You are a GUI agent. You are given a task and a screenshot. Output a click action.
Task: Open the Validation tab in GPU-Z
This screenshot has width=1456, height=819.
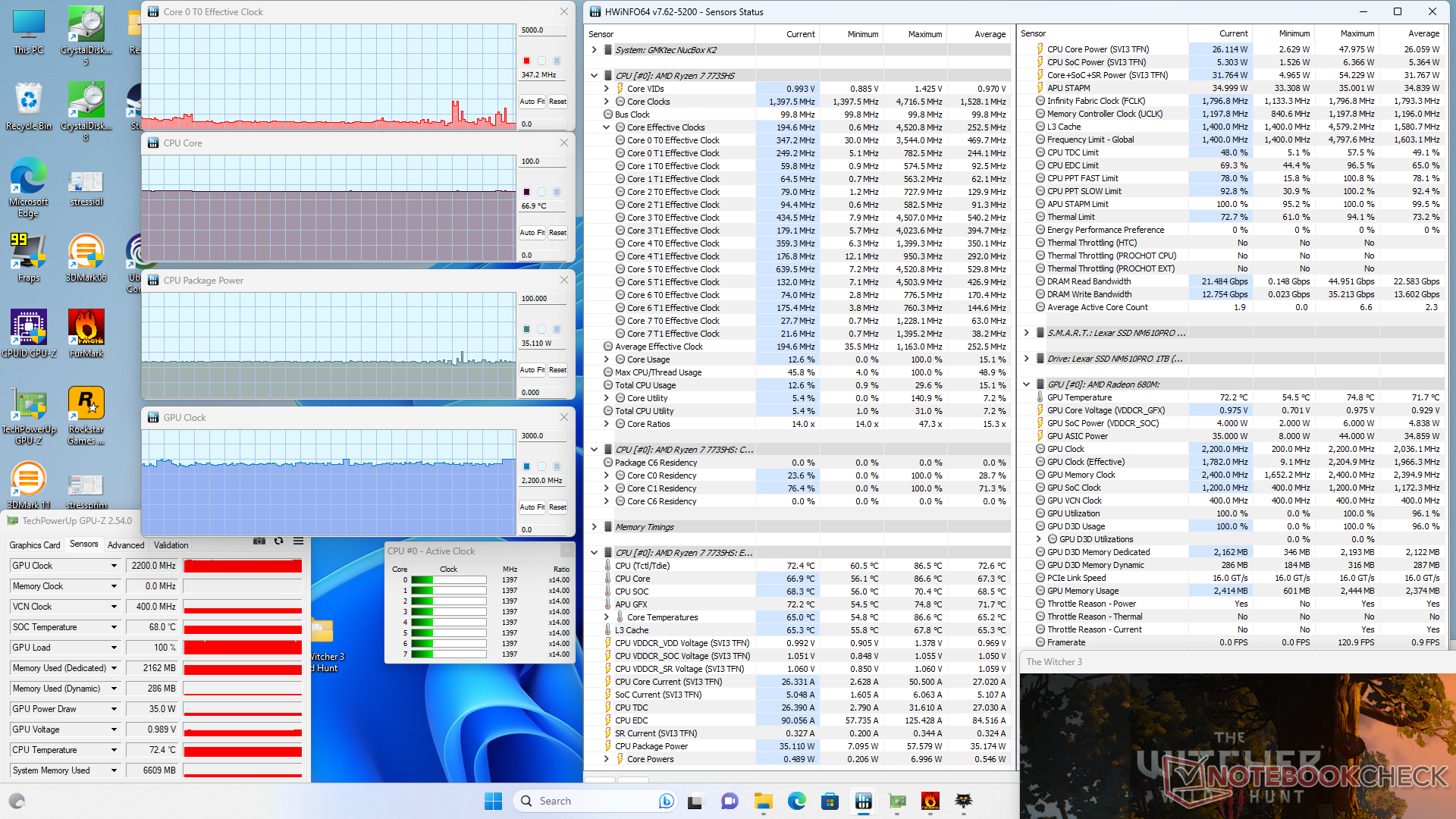171,545
